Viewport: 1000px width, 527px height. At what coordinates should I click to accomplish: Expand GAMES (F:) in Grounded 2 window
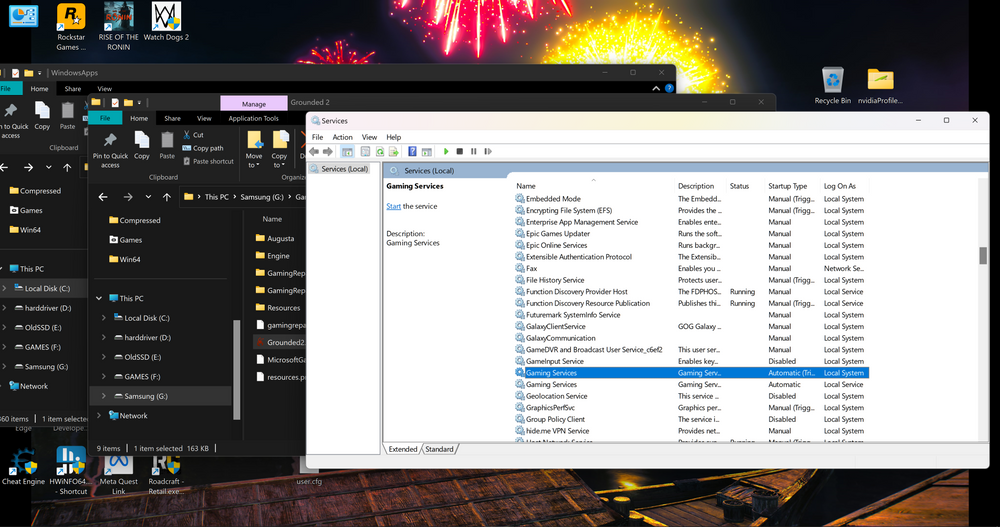(104, 376)
